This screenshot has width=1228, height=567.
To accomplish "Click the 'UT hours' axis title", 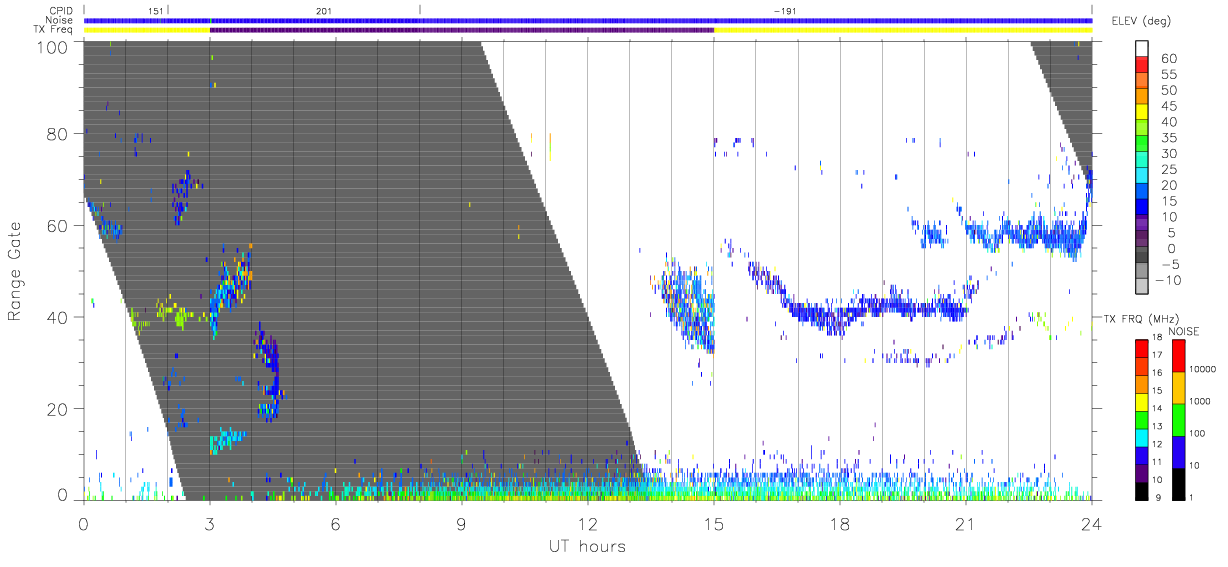I will 587,546.
